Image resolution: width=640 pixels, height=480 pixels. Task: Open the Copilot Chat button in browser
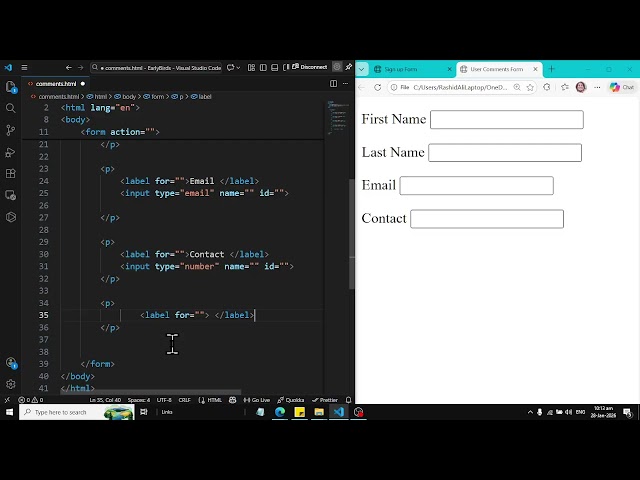622,87
